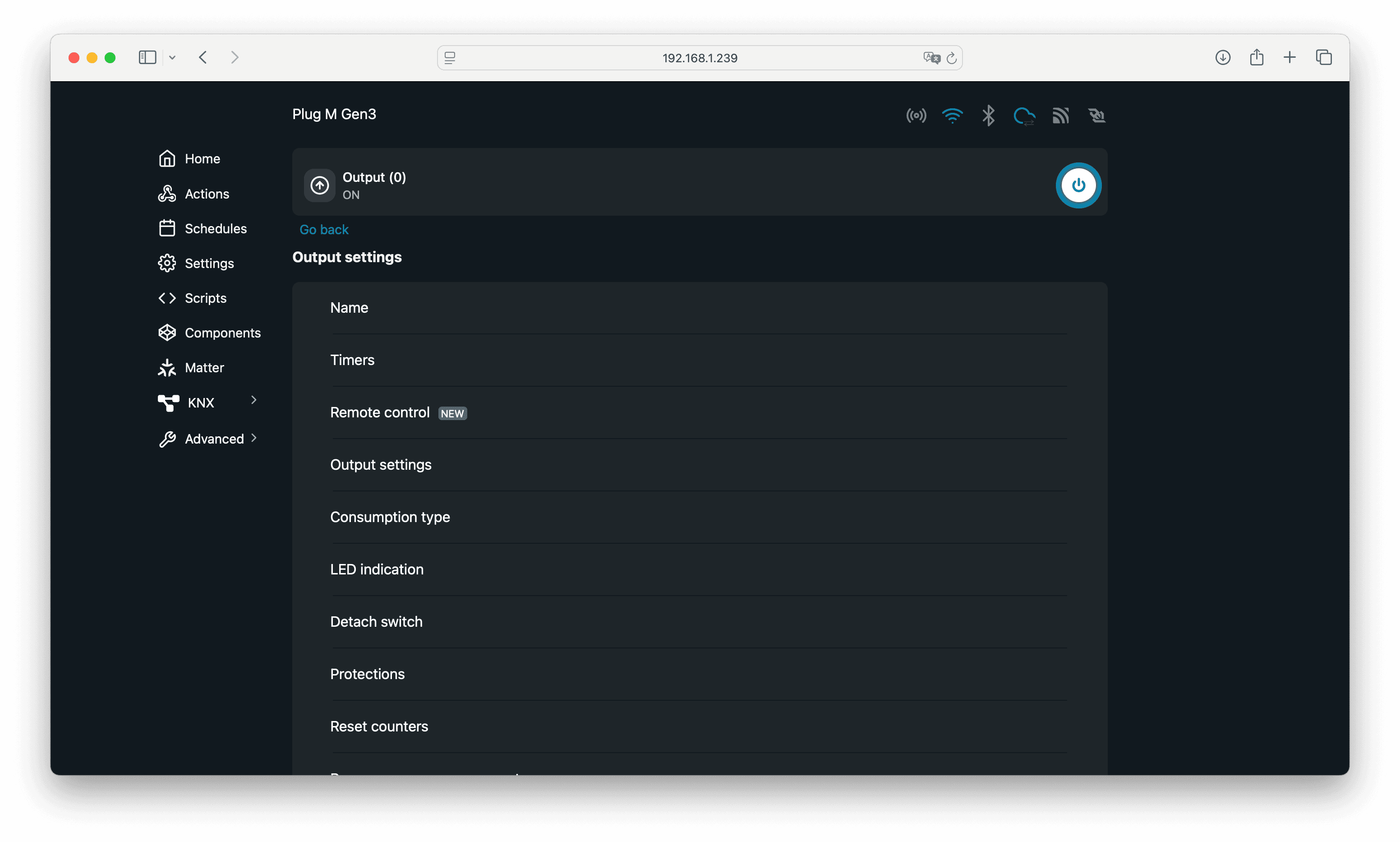Image resolution: width=1400 pixels, height=842 pixels.
Task: Expand the KNX submenu chevron
Action: point(253,401)
